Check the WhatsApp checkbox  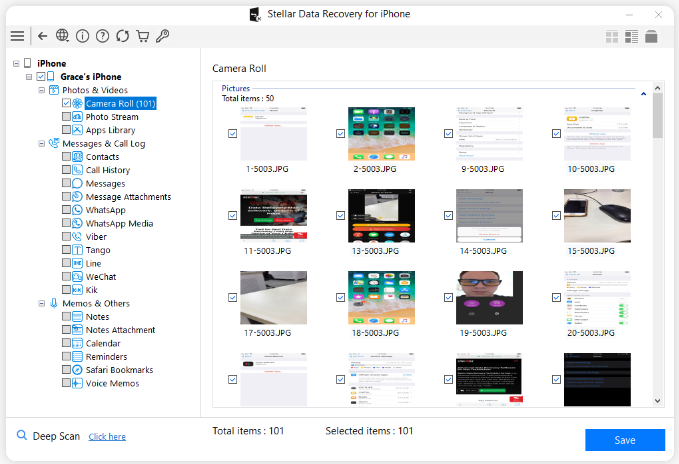click(66, 209)
